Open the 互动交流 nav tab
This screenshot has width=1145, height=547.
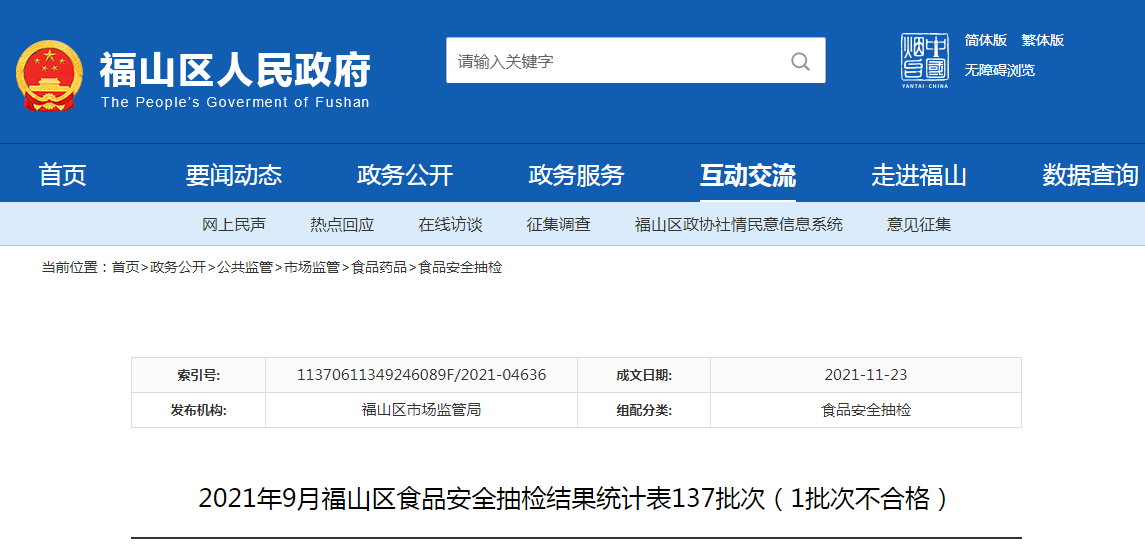pos(748,175)
